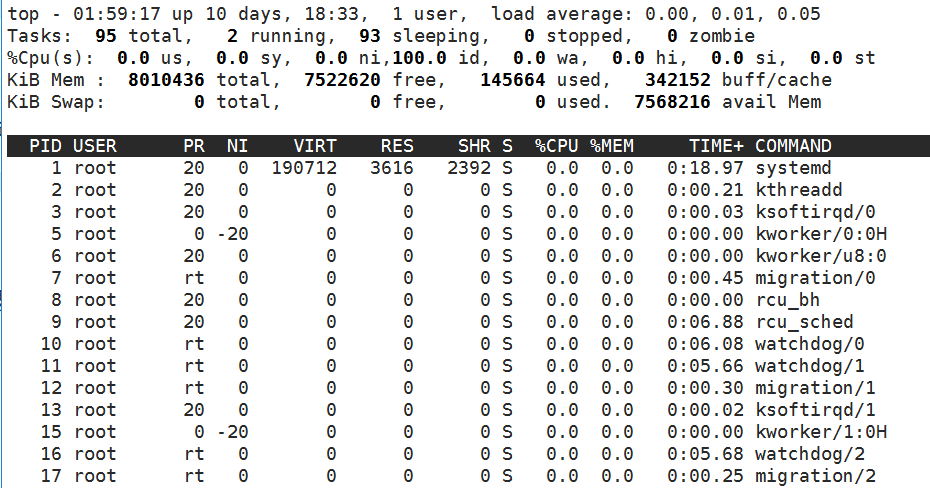This screenshot has width=930, height=488.
Task: Click the 342152 buff/cache value
Action: [x=677, y=80]
